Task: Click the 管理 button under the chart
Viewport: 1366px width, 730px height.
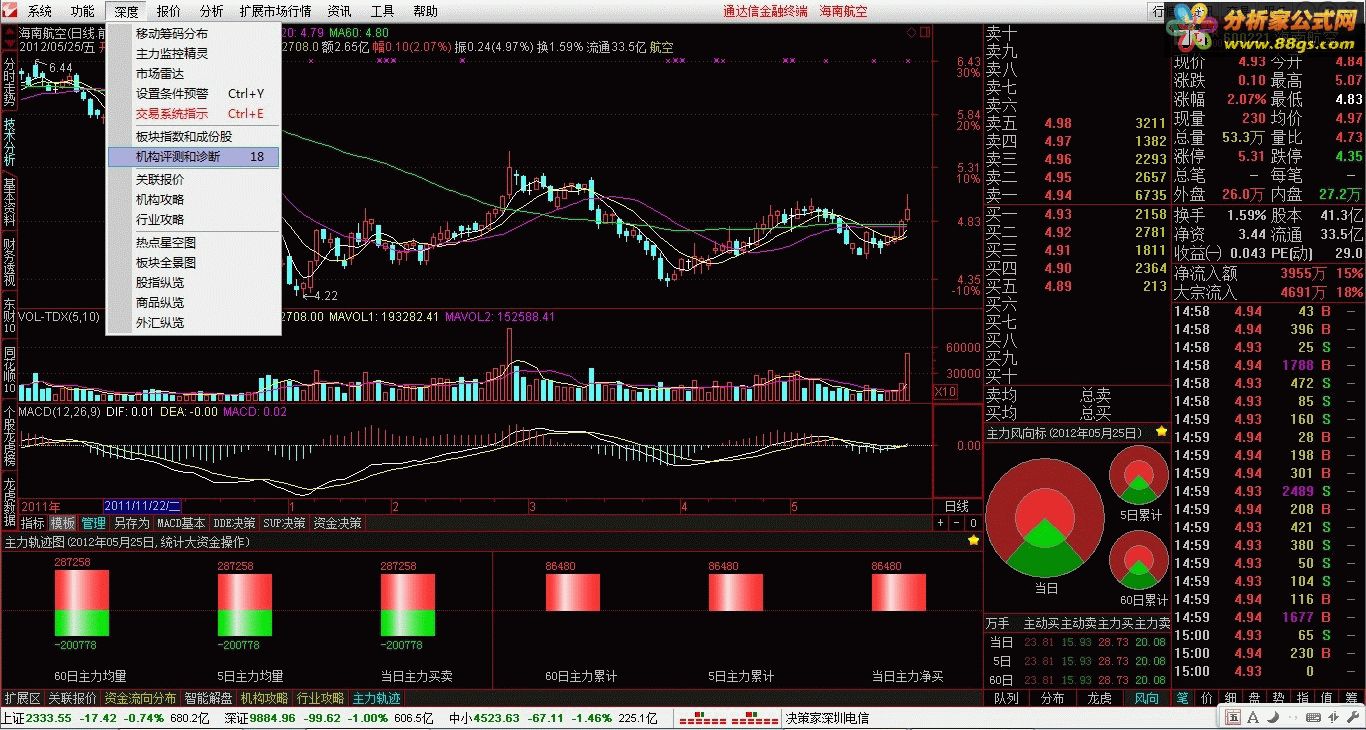Action: (x=93, y=523)
